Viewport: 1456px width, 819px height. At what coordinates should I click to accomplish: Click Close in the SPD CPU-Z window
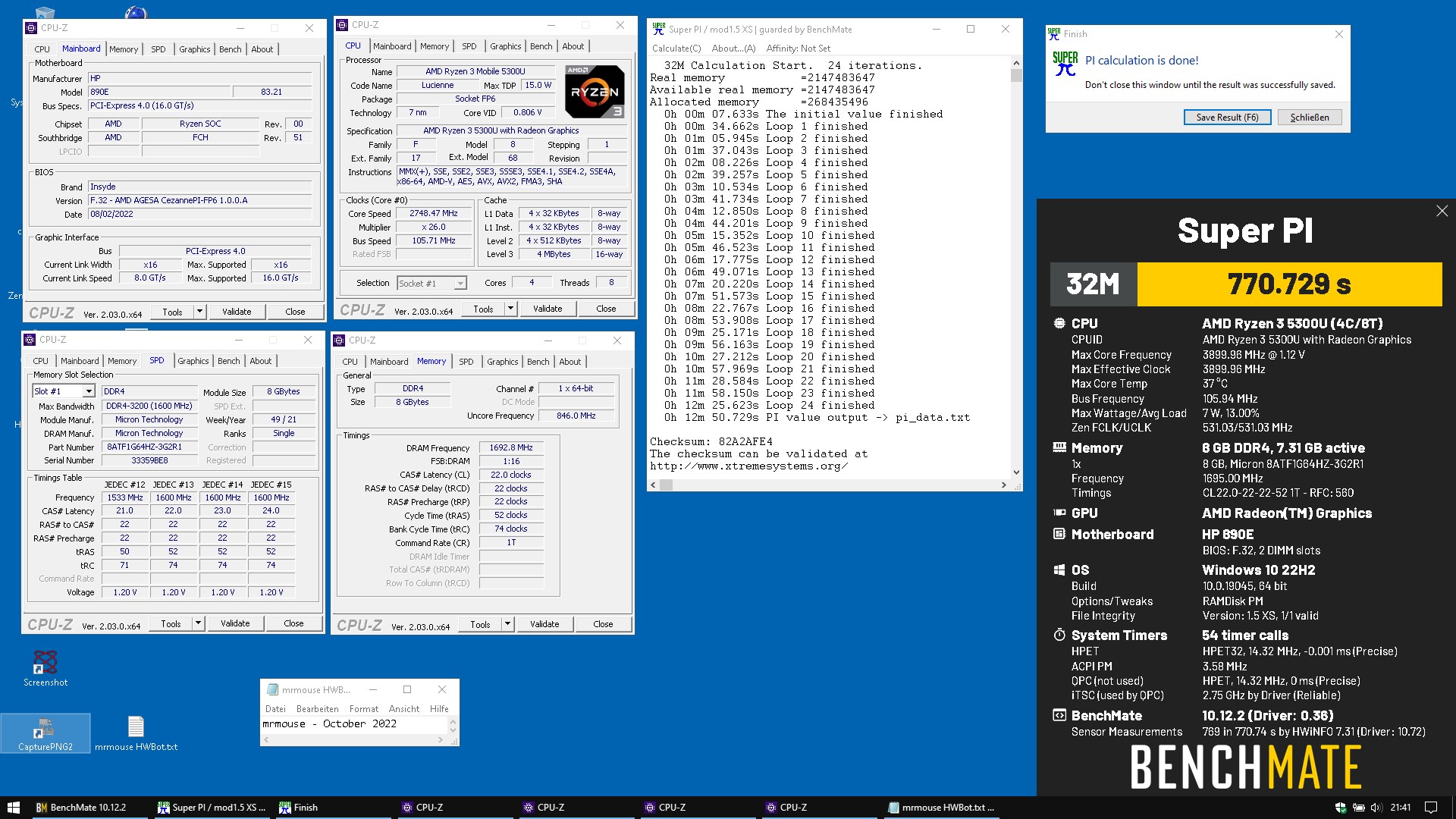[293, 623]
